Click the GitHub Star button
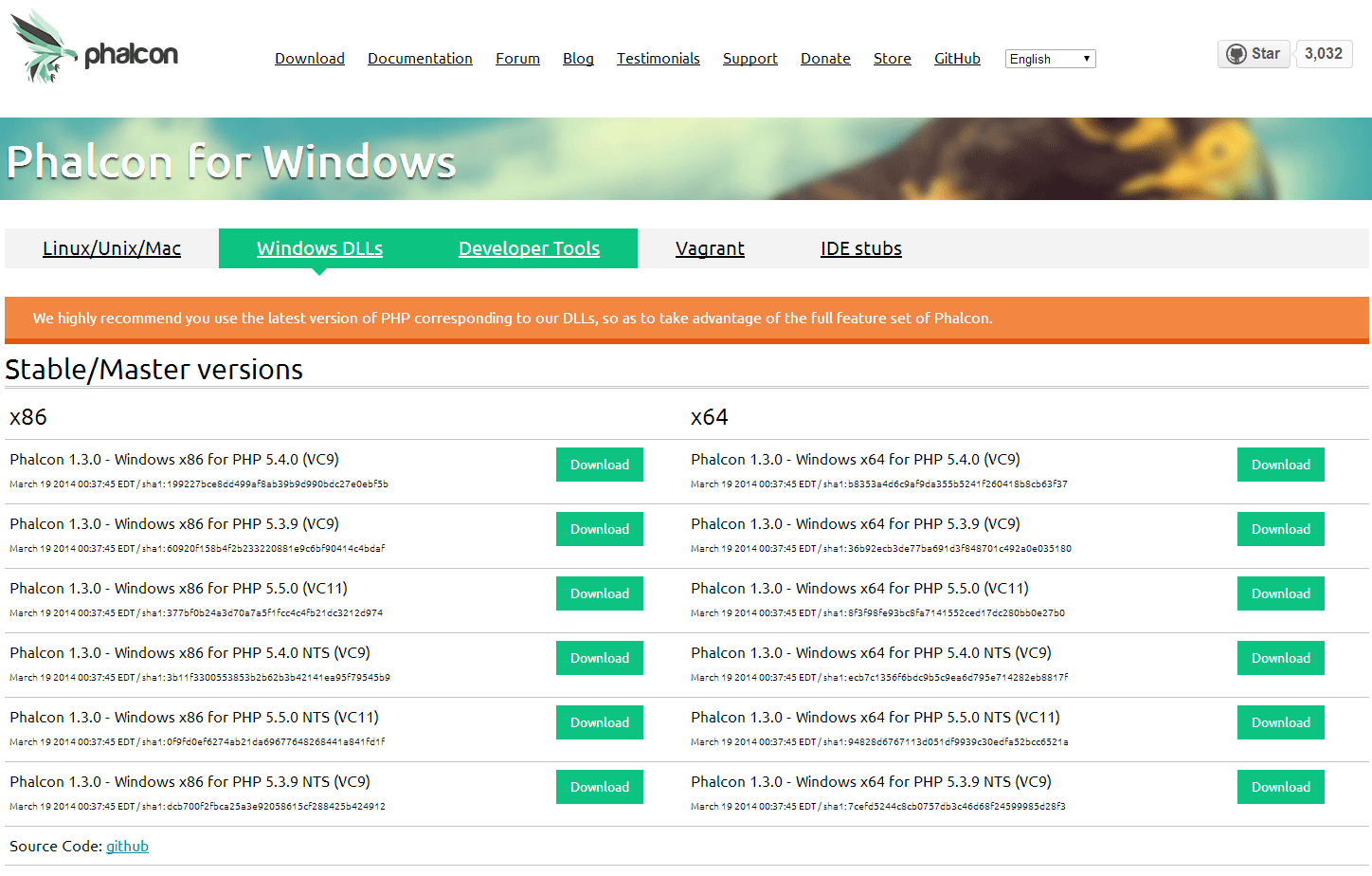 coord(1253,54)
